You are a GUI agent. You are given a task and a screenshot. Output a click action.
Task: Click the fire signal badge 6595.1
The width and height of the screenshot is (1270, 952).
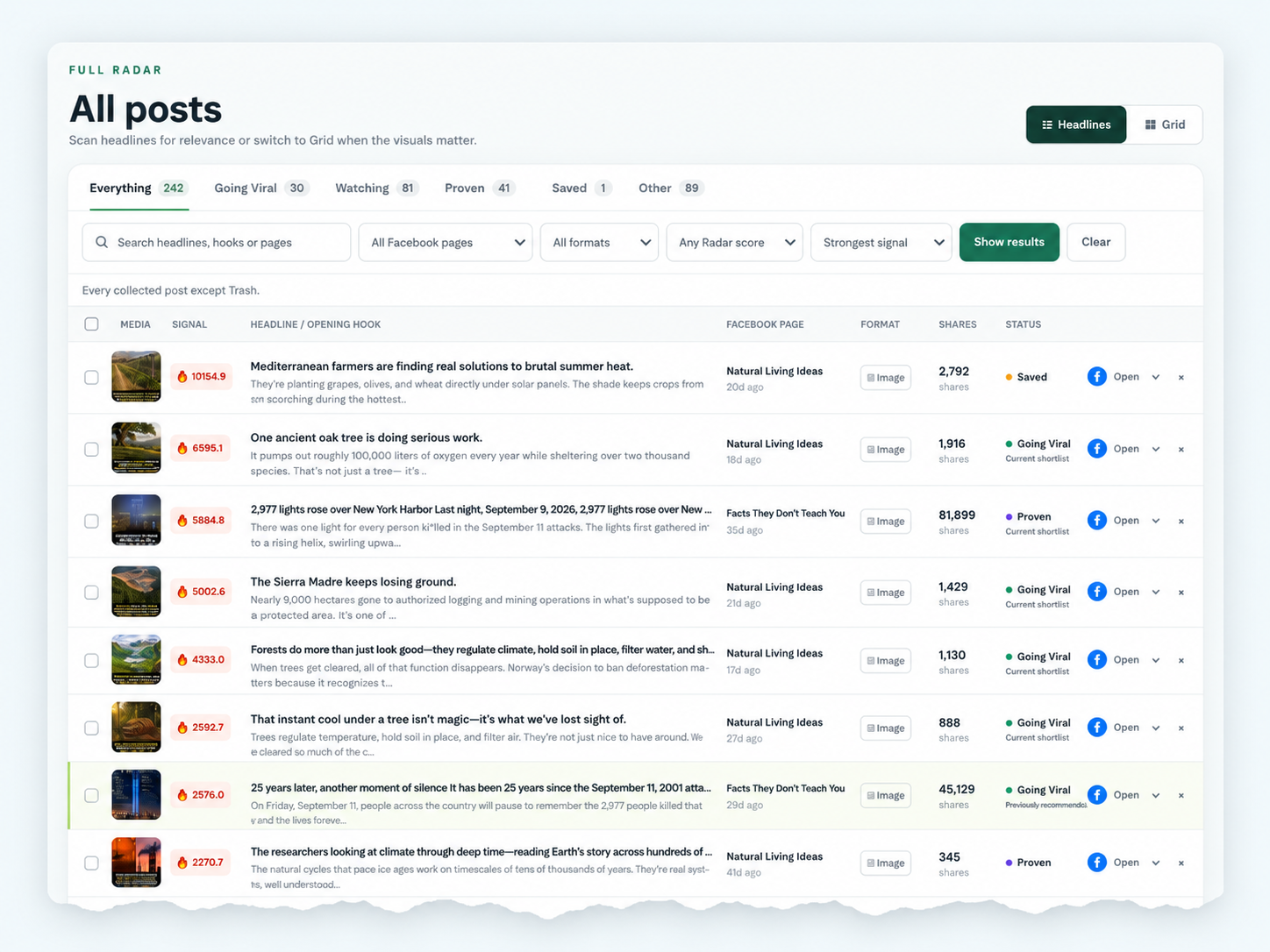(x=201, y=448)
